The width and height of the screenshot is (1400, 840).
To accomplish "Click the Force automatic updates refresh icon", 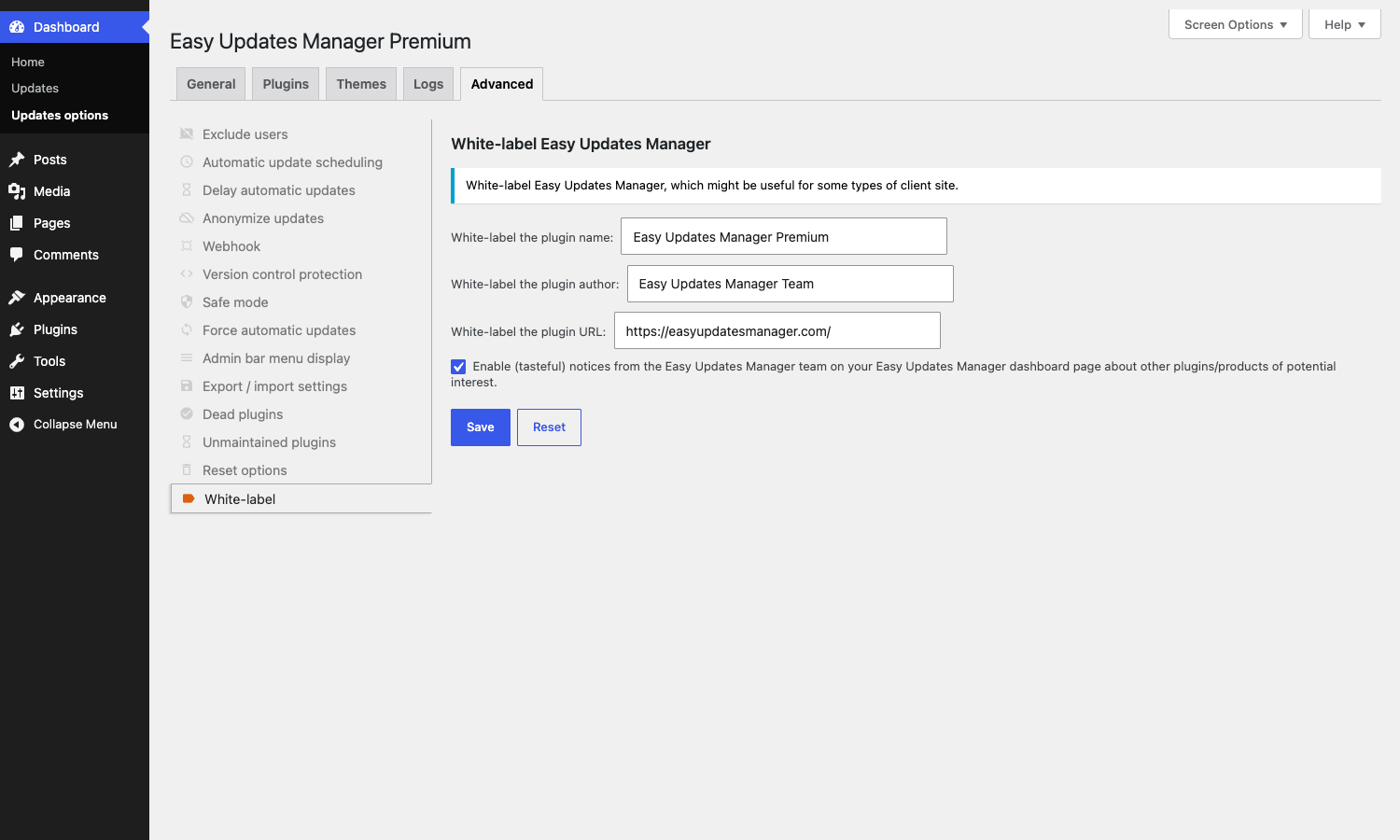I will pos(187,329).
